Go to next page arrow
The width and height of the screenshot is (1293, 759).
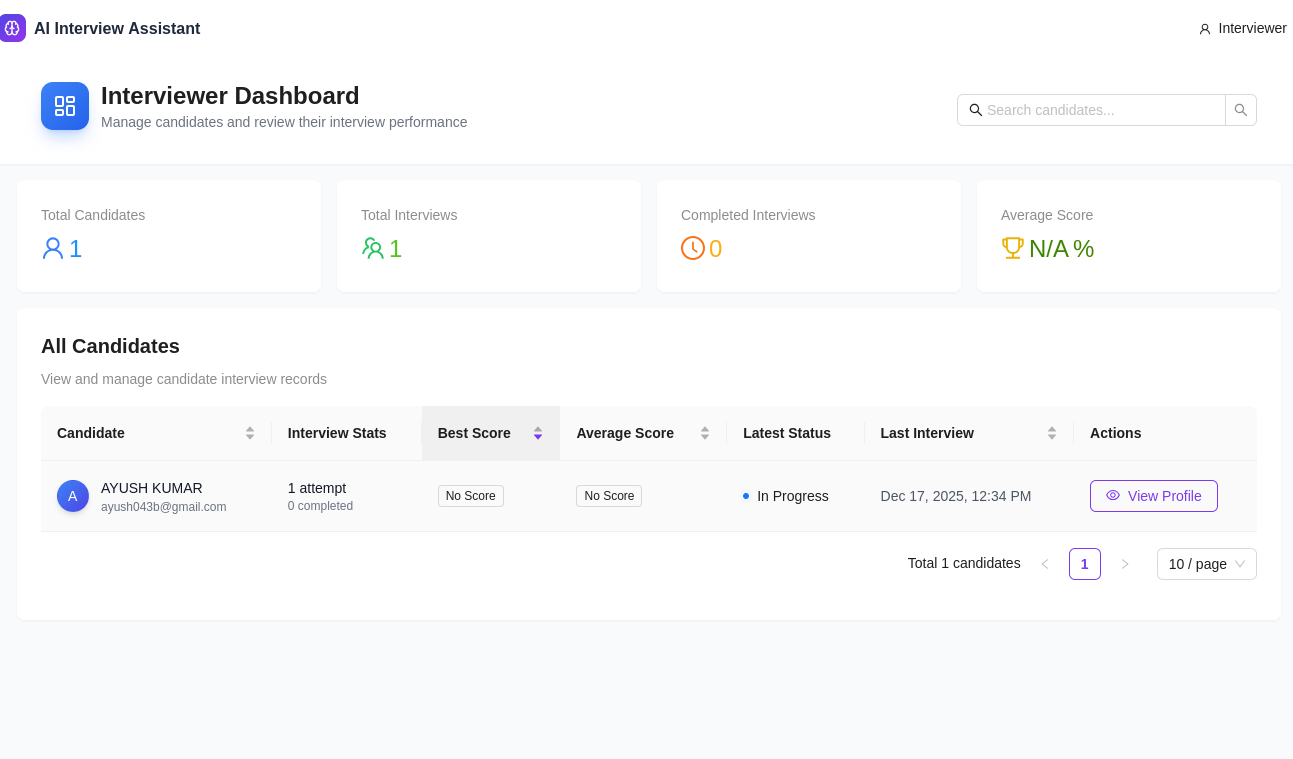coord(1125,564)
